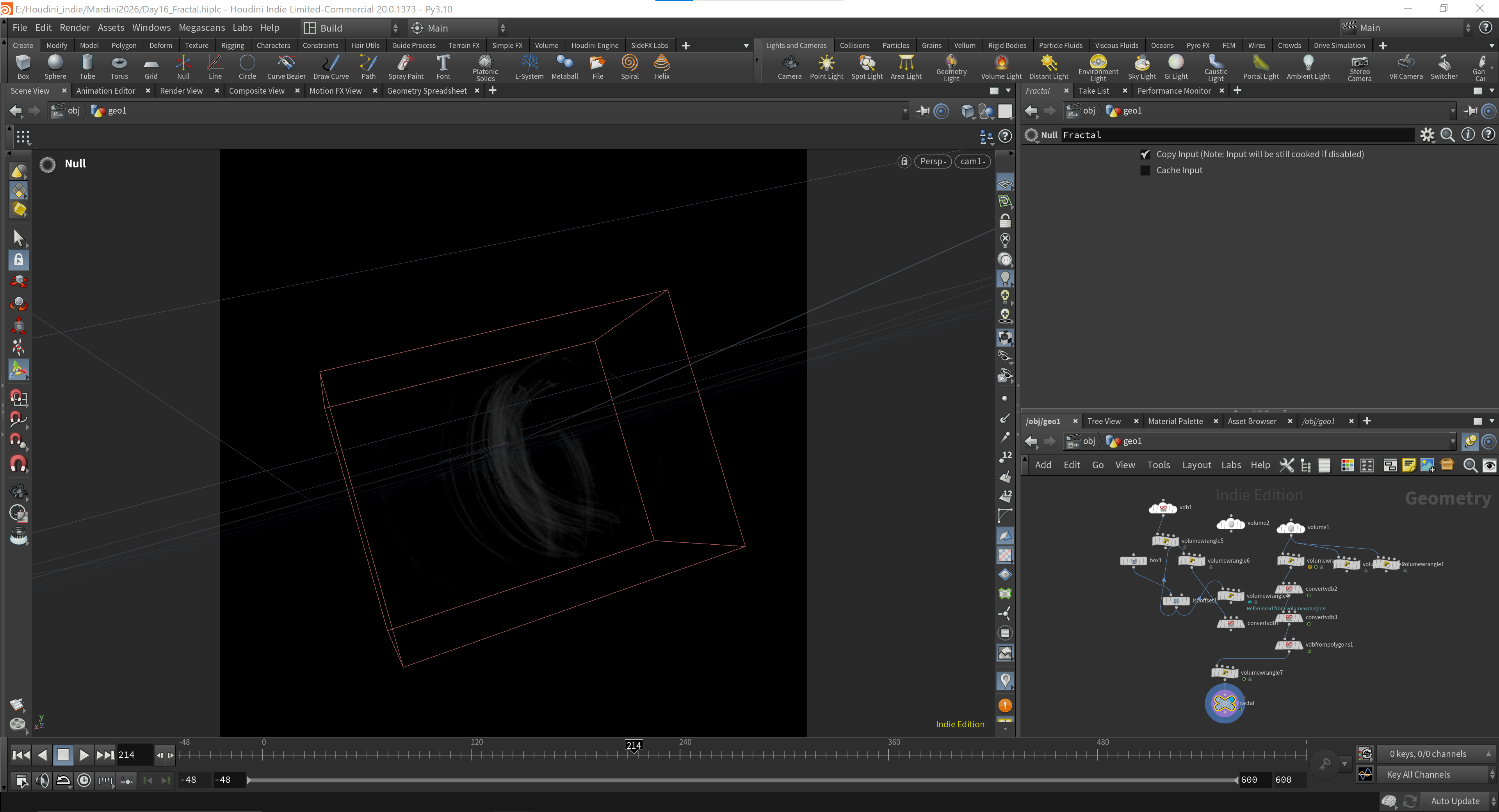Add a Spot Light
The height and width of the screenshot is (812, 1499).
(867, 67)
